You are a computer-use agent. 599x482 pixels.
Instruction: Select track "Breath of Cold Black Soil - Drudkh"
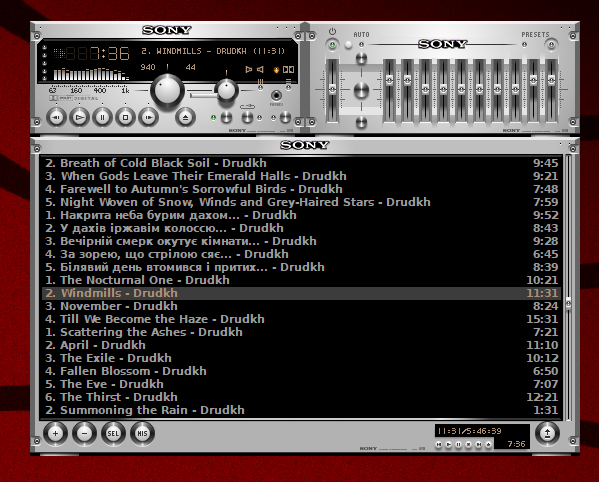tap(301, 163)
